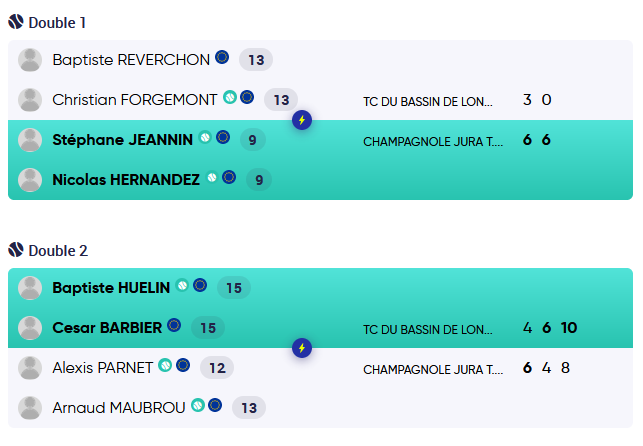This screenshot has width=643, height=446.
Task: Click blue badge icon next to Cesar BARBIER
Action: pos(174,326)
